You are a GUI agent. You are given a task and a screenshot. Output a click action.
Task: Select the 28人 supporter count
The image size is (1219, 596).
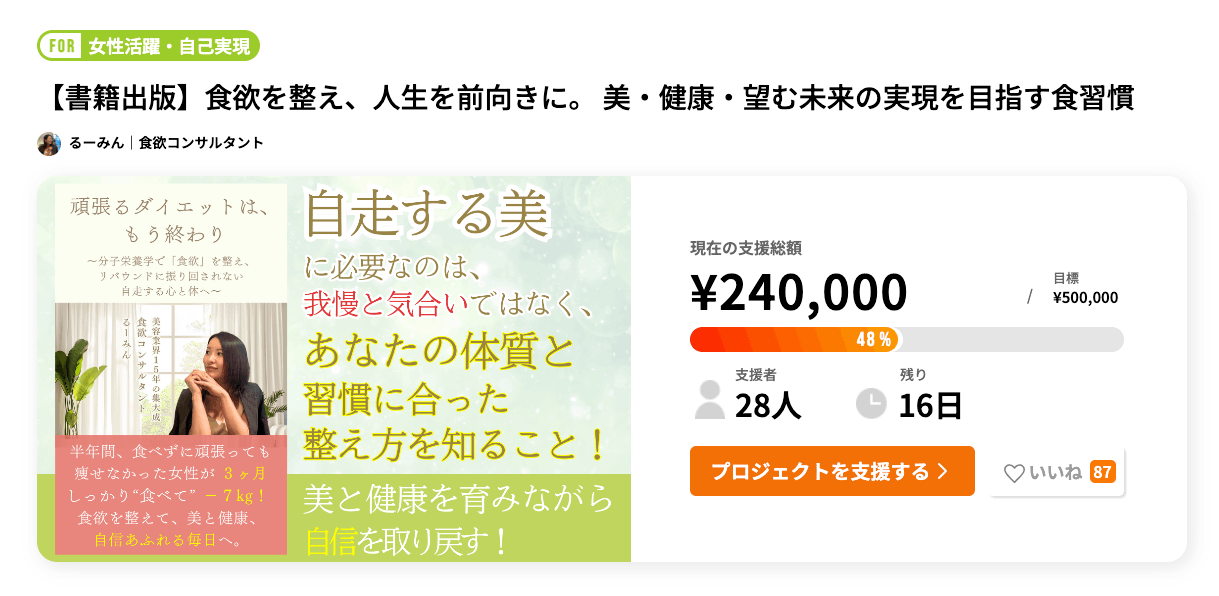[768, 406]
